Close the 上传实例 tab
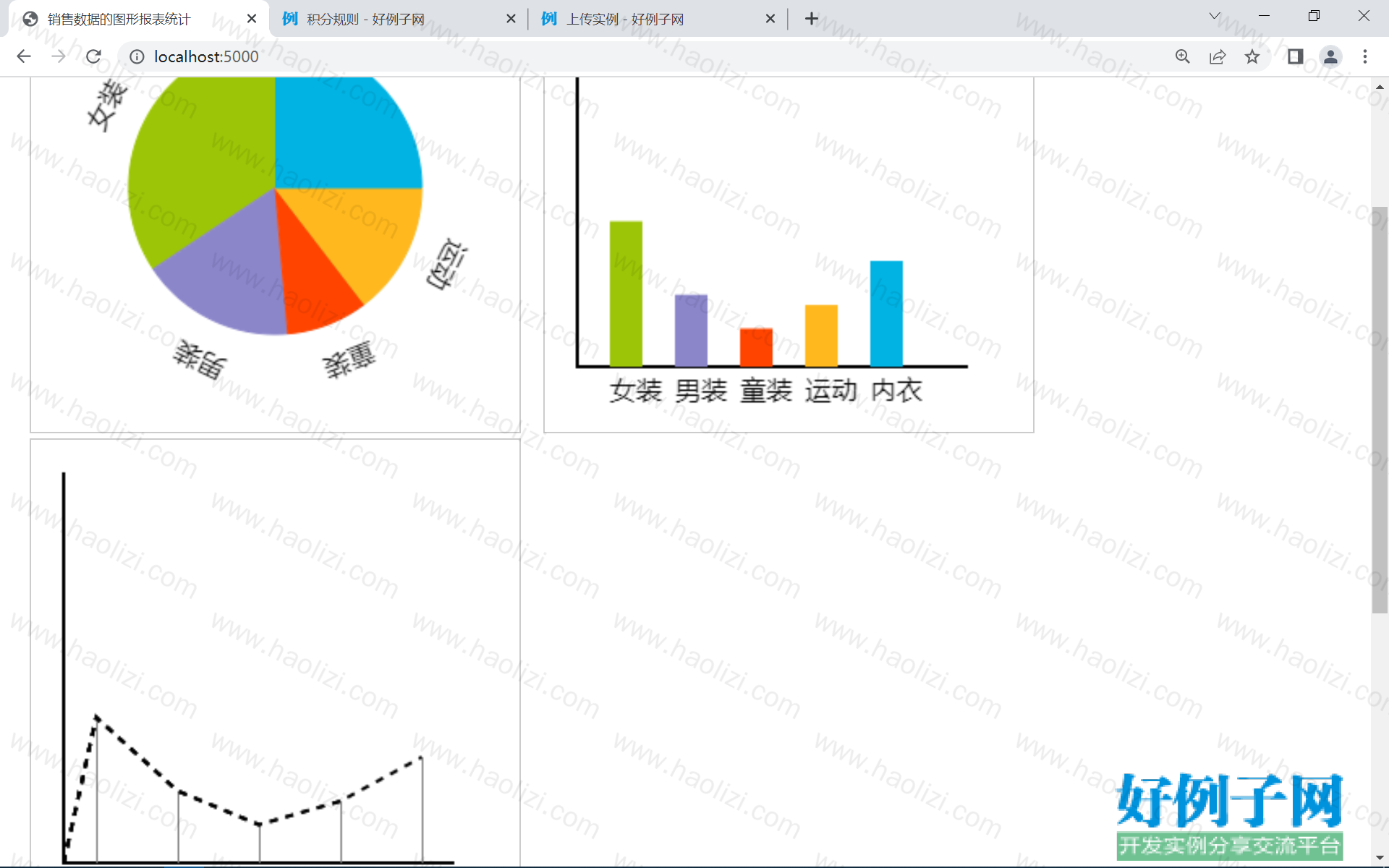Viewport: 1389px width, 868px height. pos(770,19)
